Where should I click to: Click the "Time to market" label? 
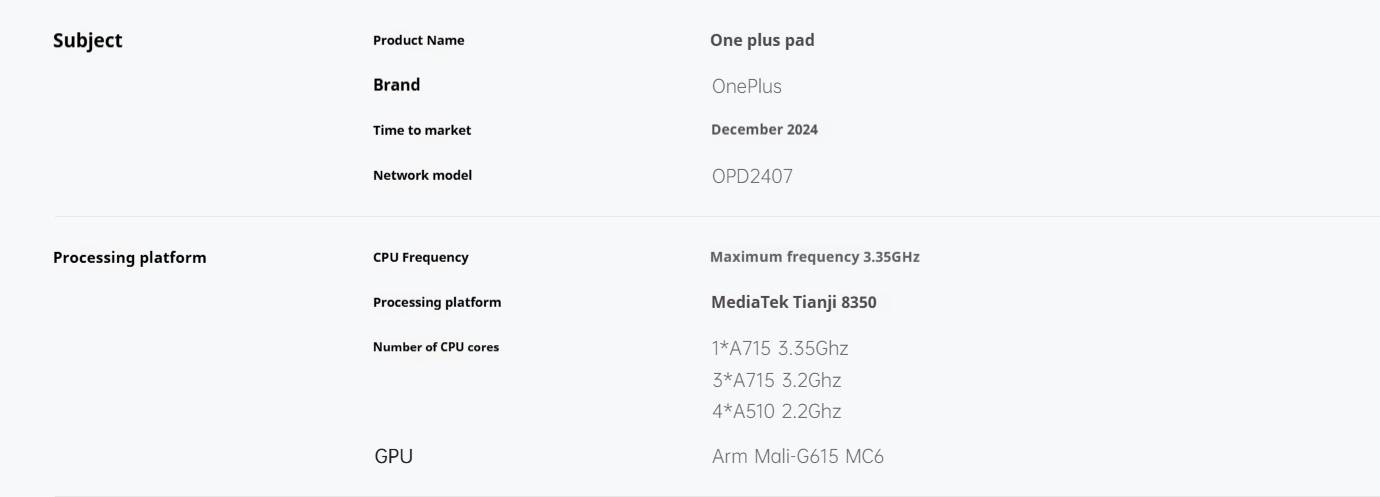(x=421, y=130)
